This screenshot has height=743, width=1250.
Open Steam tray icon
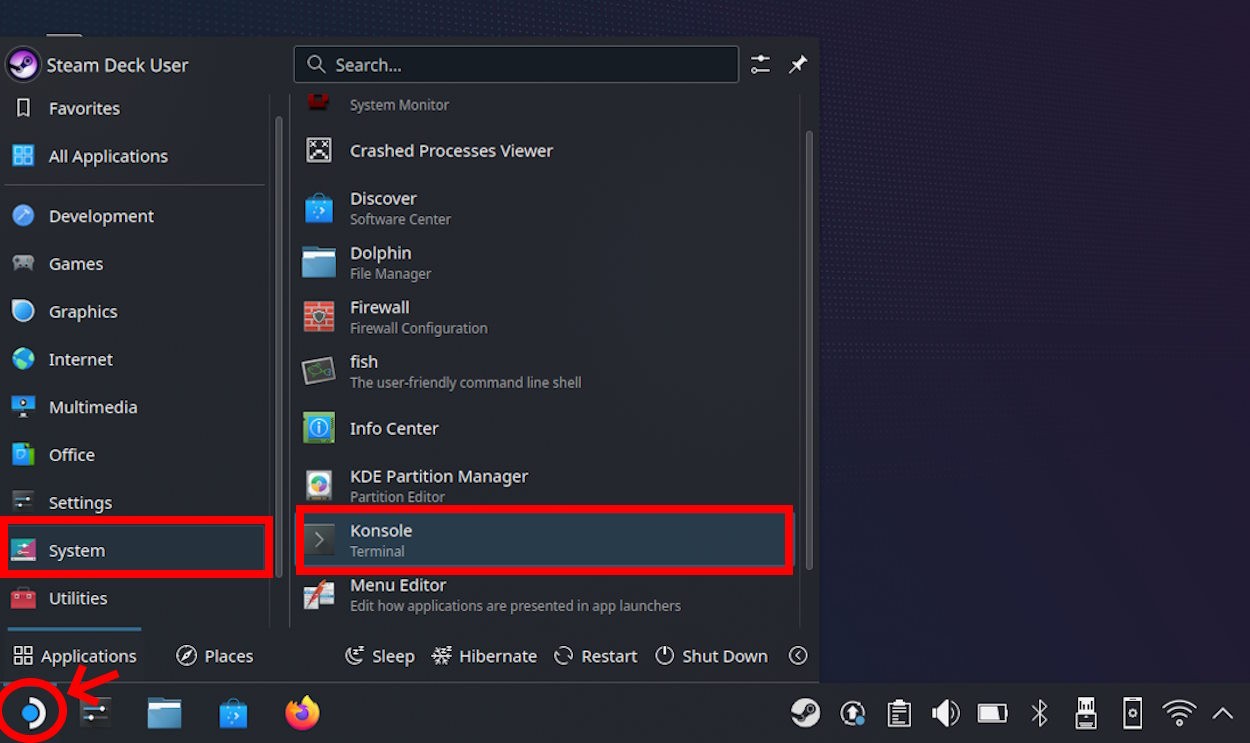pos(805,713)
